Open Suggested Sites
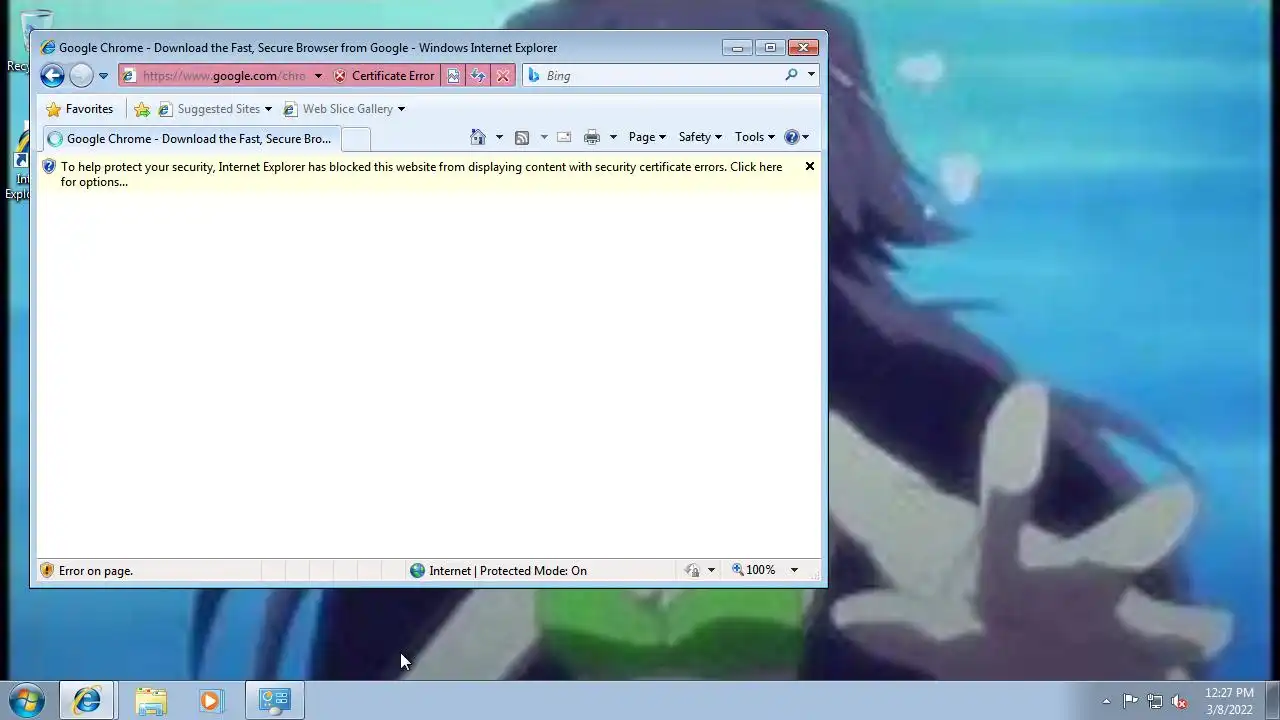 tap(215, 109)
